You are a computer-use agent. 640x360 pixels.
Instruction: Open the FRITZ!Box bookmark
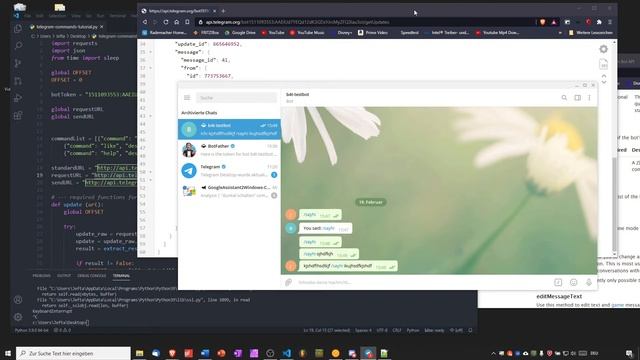pyautogui.click(x=206, y=32)
